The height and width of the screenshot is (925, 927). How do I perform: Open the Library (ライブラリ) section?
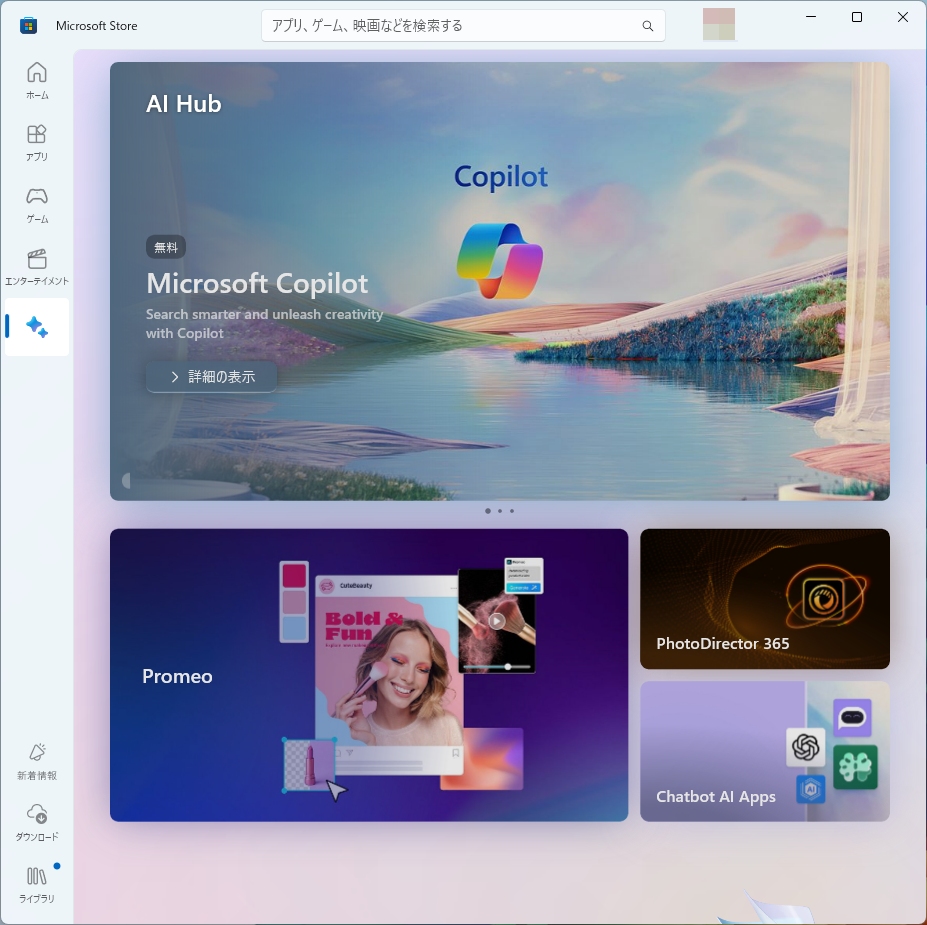37,885
